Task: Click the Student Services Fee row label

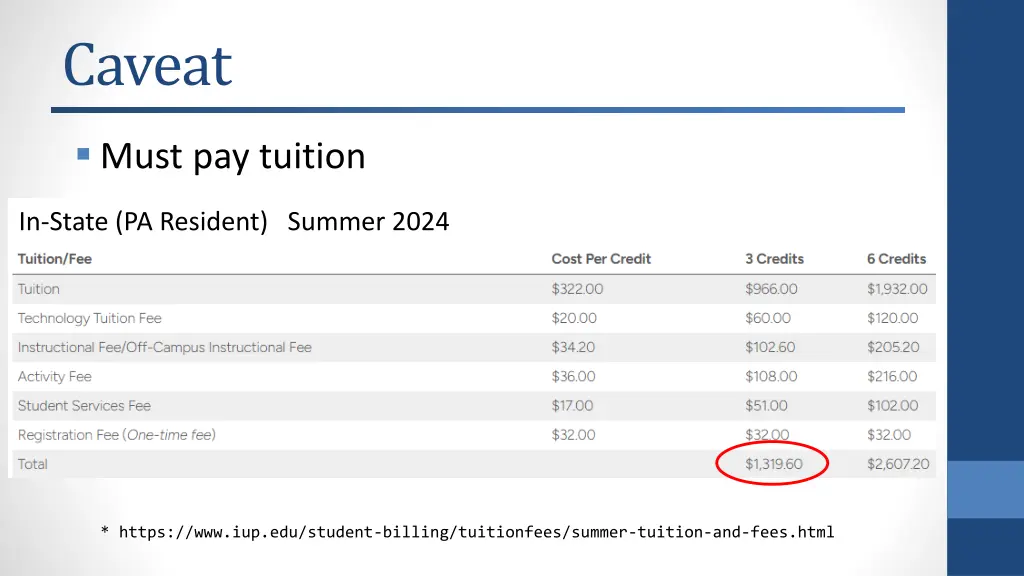Action: 84,406
